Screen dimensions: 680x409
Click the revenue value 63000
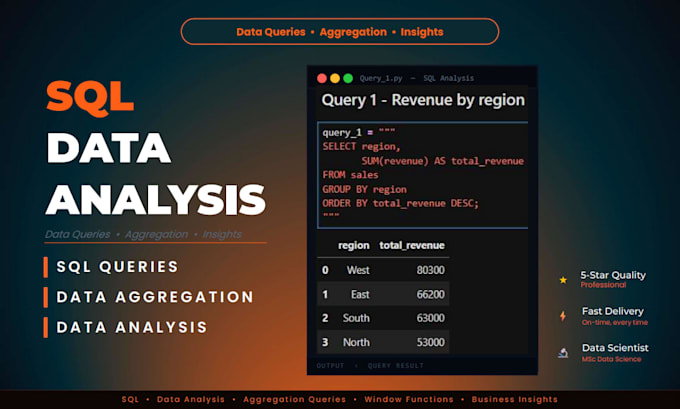point(430,318)
